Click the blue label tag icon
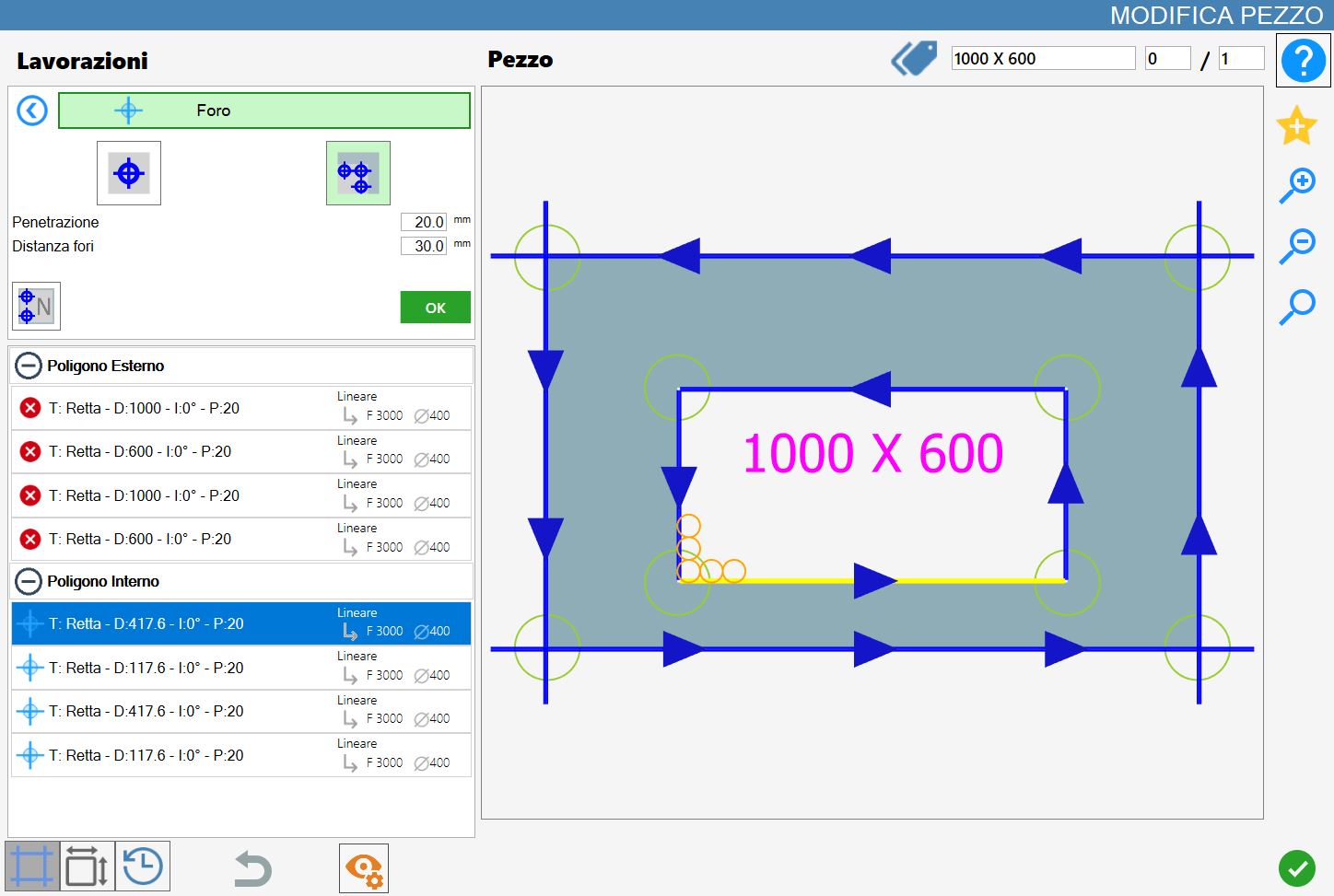Screen dimensions: 1334x896 point(914,59)
